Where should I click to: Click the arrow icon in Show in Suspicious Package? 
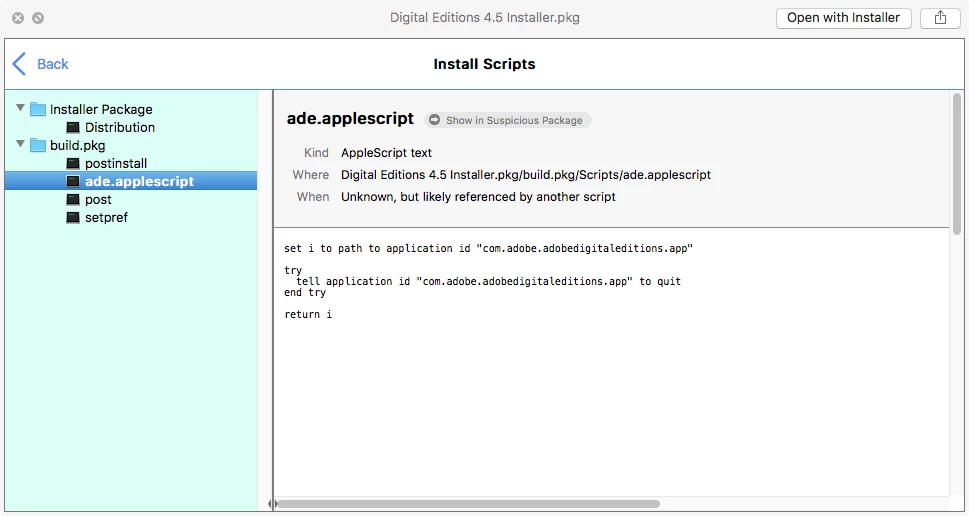[434, 120]
